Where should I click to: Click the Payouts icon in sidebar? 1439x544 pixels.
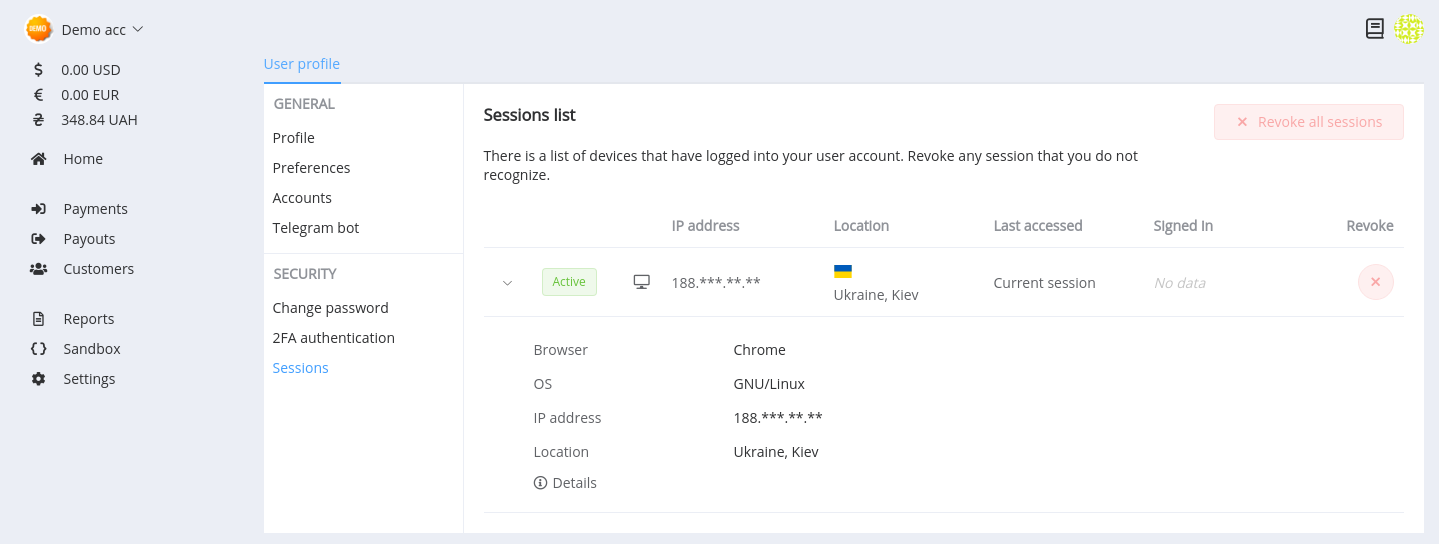pyautogui.click(x=39, y=239)
